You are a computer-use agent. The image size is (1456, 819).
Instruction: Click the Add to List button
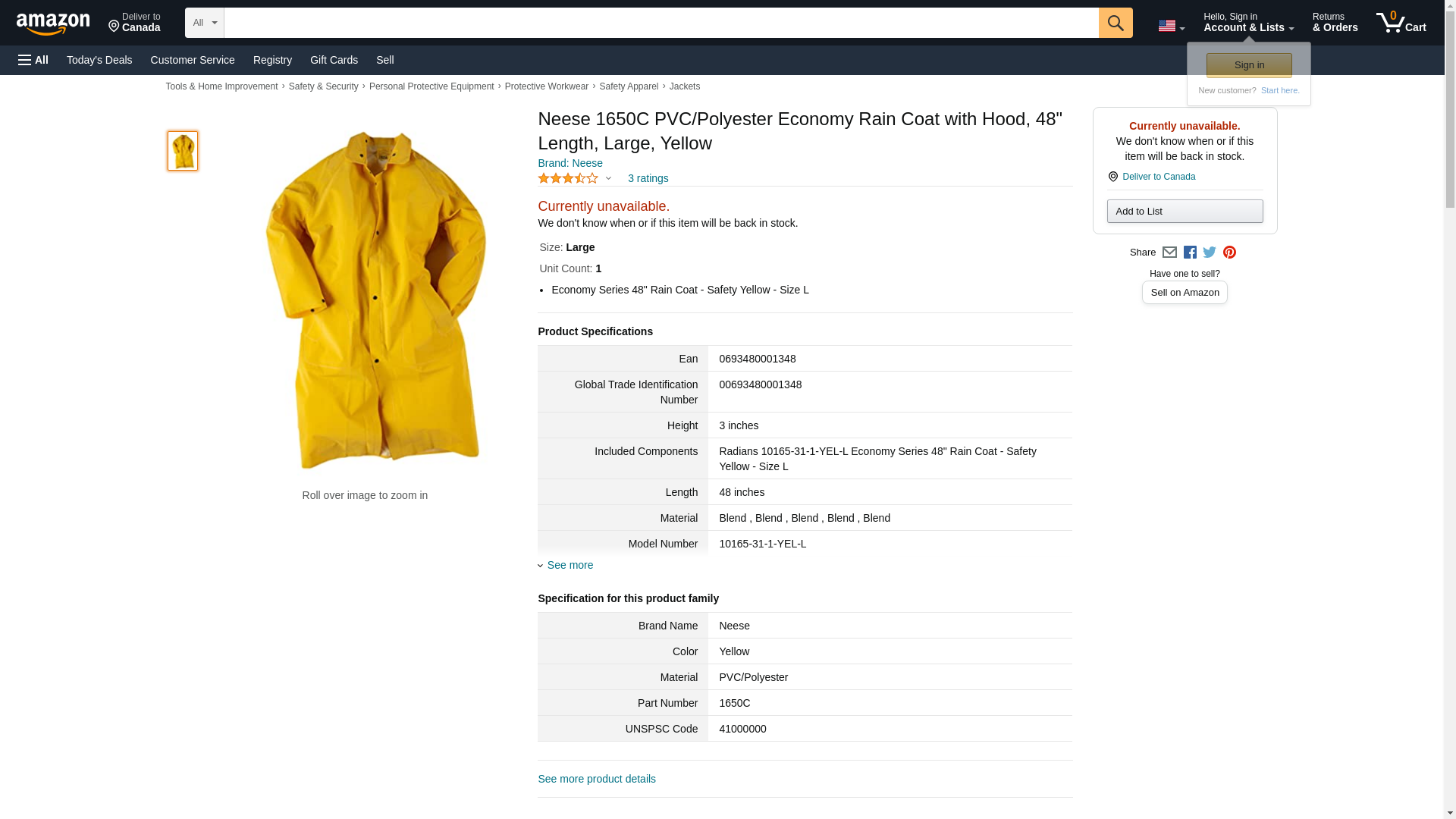pyautogui.click(x=1185, y=212)
